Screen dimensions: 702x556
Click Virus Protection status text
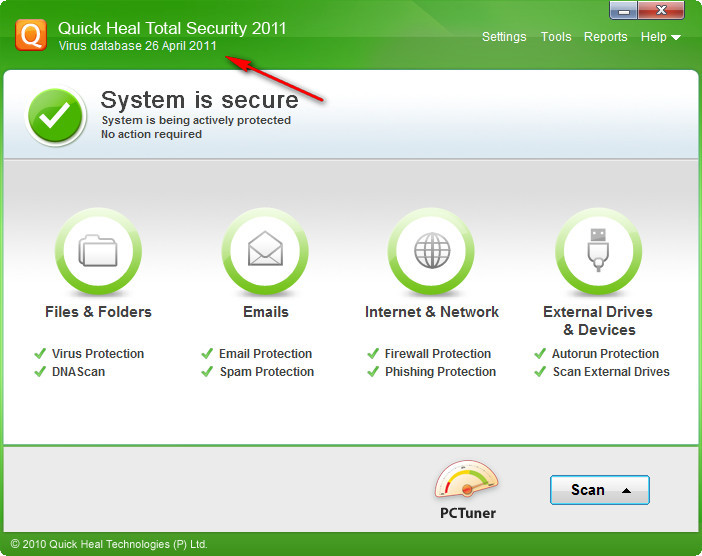pyautogui.click(x=98, y=354)
